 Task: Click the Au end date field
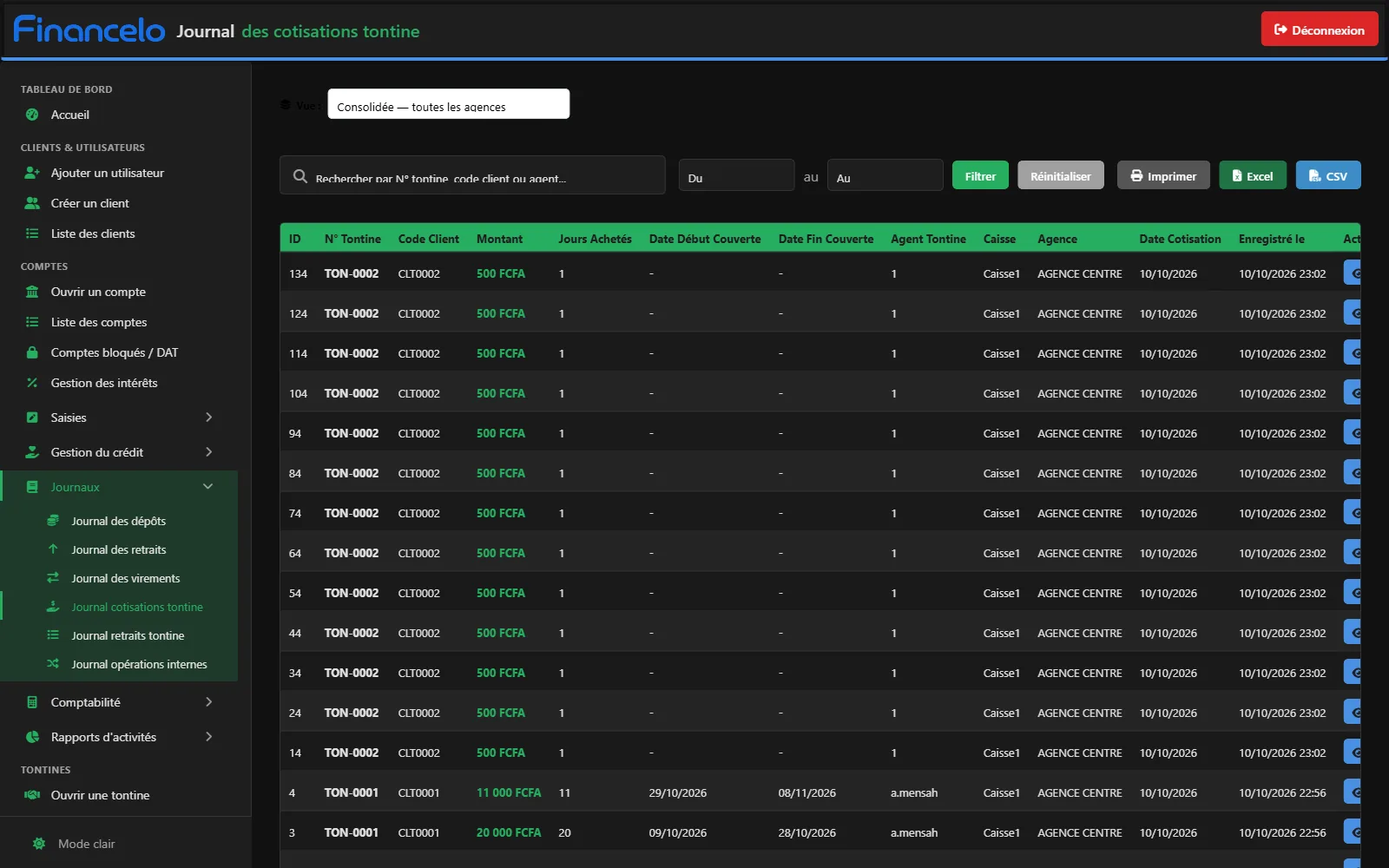[x=885, y=175]
